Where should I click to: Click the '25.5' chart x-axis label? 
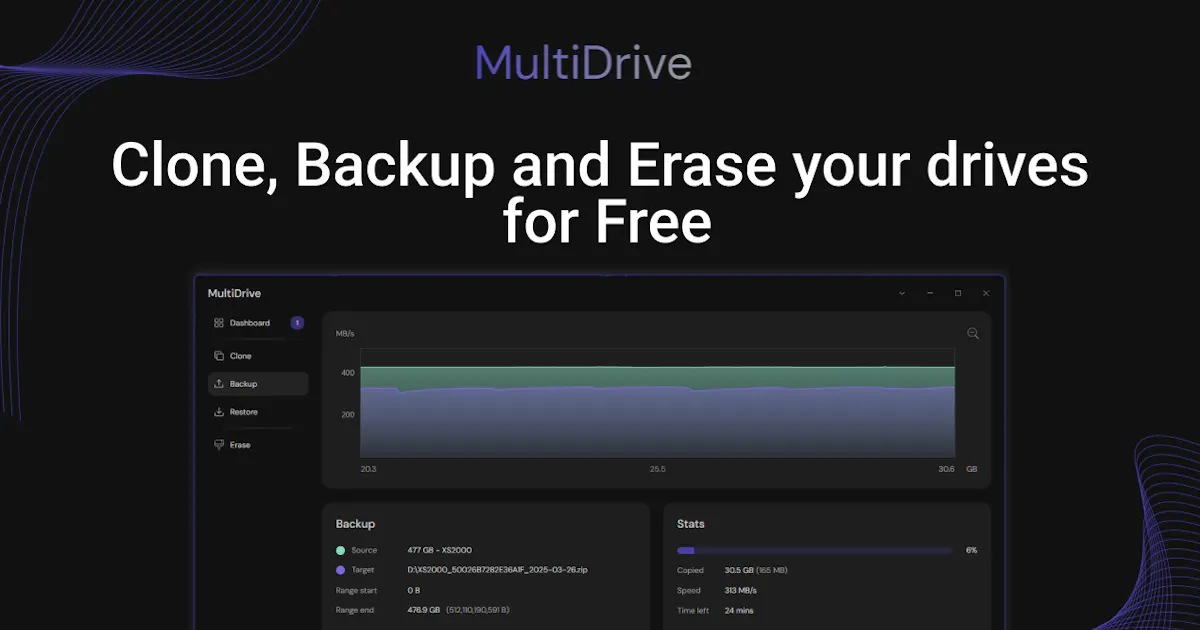coord(657,468)
